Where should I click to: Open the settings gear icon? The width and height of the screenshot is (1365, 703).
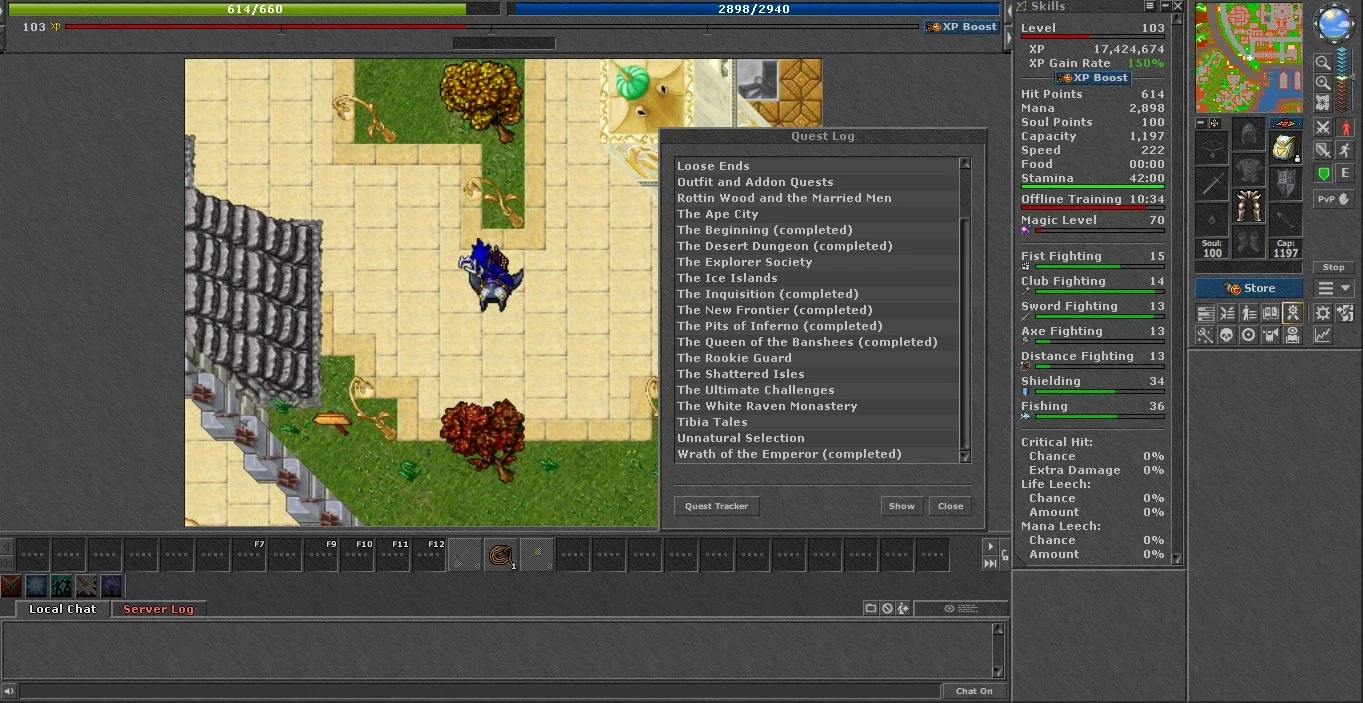coord(1323,313)
